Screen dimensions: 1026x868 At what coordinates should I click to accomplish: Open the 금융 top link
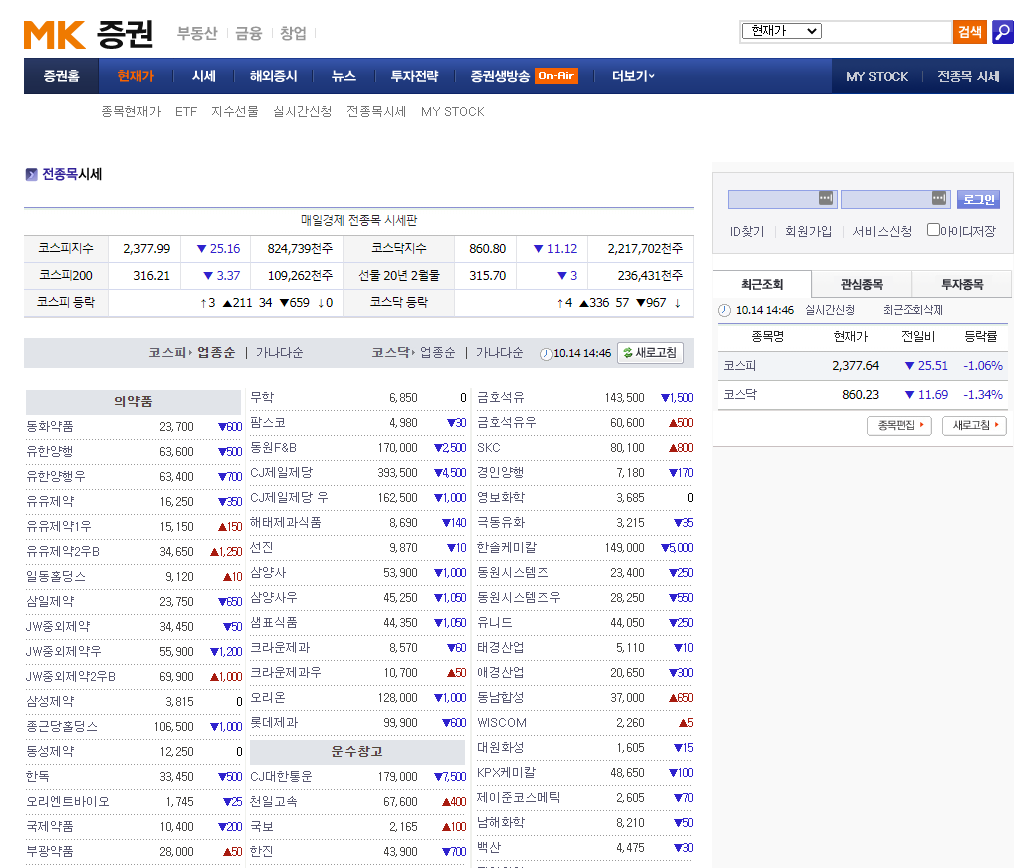pos(249,33)
